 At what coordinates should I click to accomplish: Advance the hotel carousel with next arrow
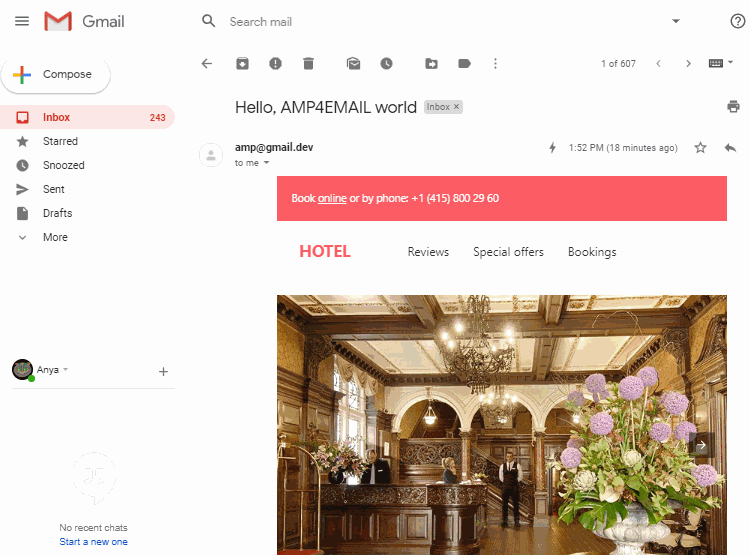[701, 445]
